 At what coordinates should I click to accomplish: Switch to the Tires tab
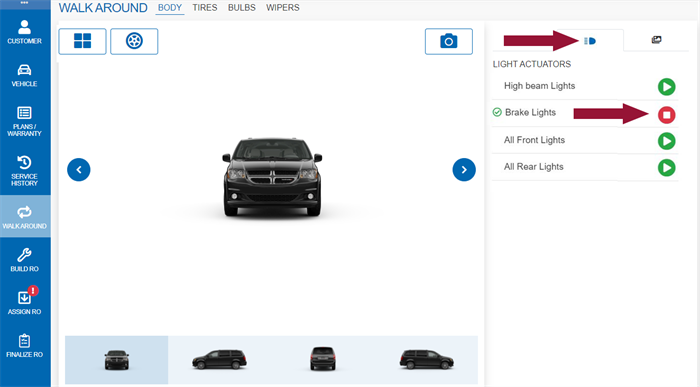(205, 8)
